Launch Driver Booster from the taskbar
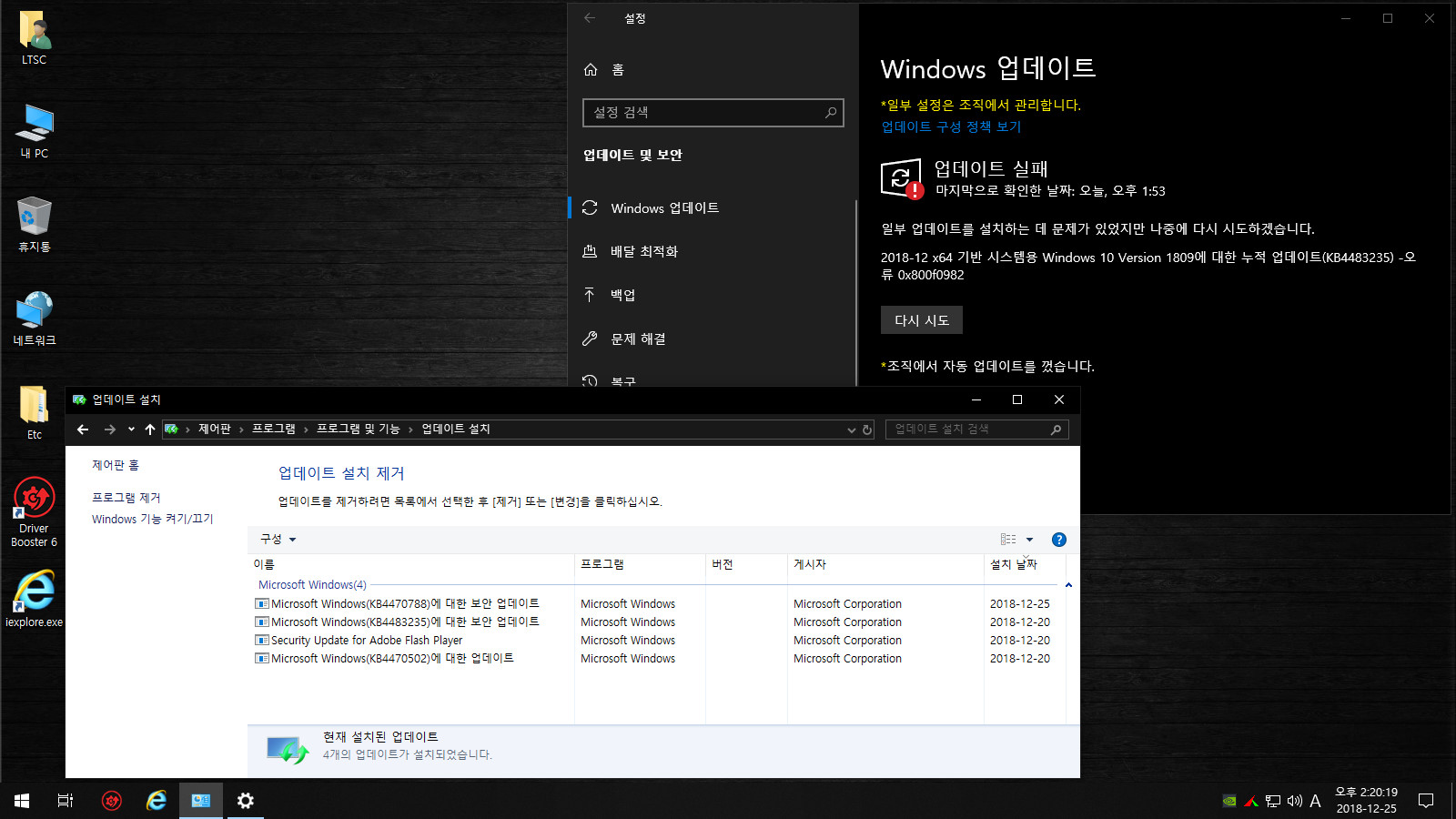 [112, 801]
